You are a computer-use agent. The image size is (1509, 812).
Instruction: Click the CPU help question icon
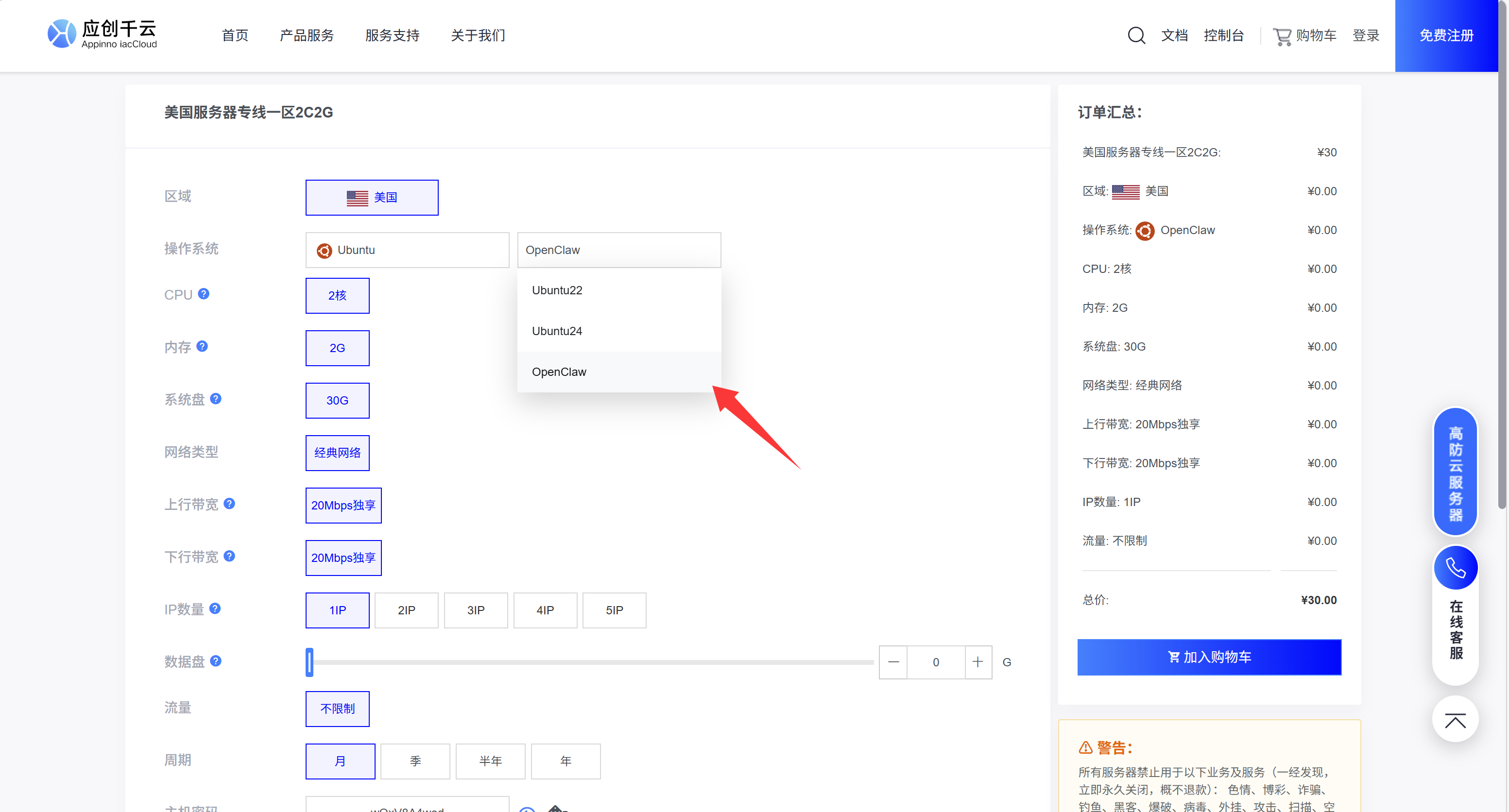pos(203,294)
